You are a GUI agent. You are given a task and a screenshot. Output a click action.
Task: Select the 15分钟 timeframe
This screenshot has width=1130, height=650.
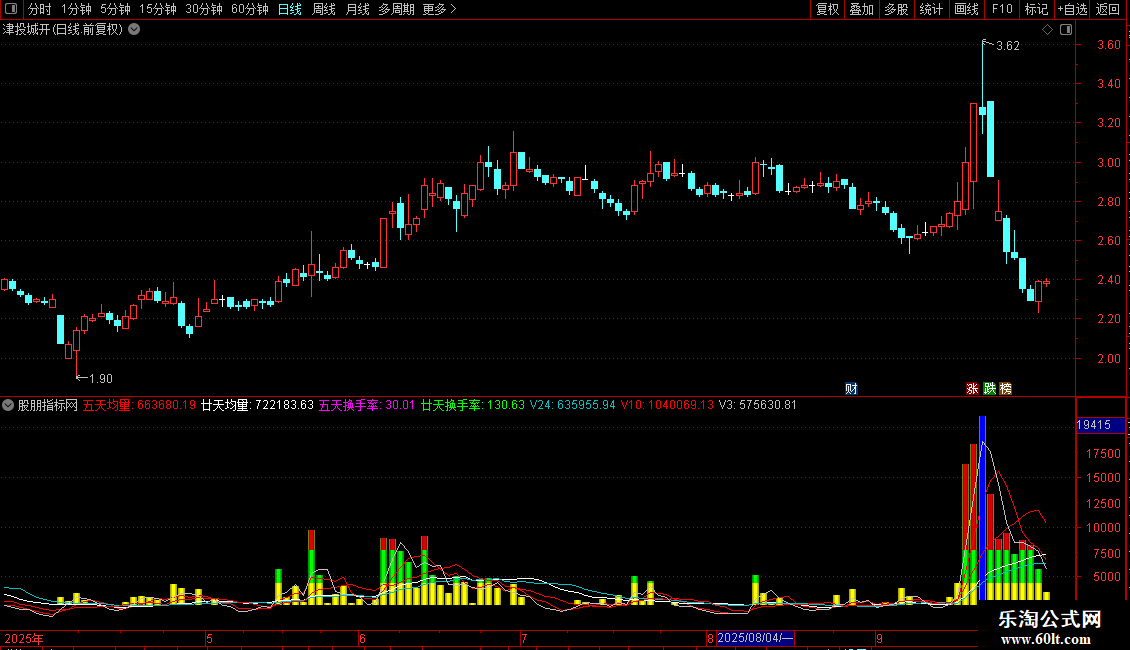click(x=158, y=9)
